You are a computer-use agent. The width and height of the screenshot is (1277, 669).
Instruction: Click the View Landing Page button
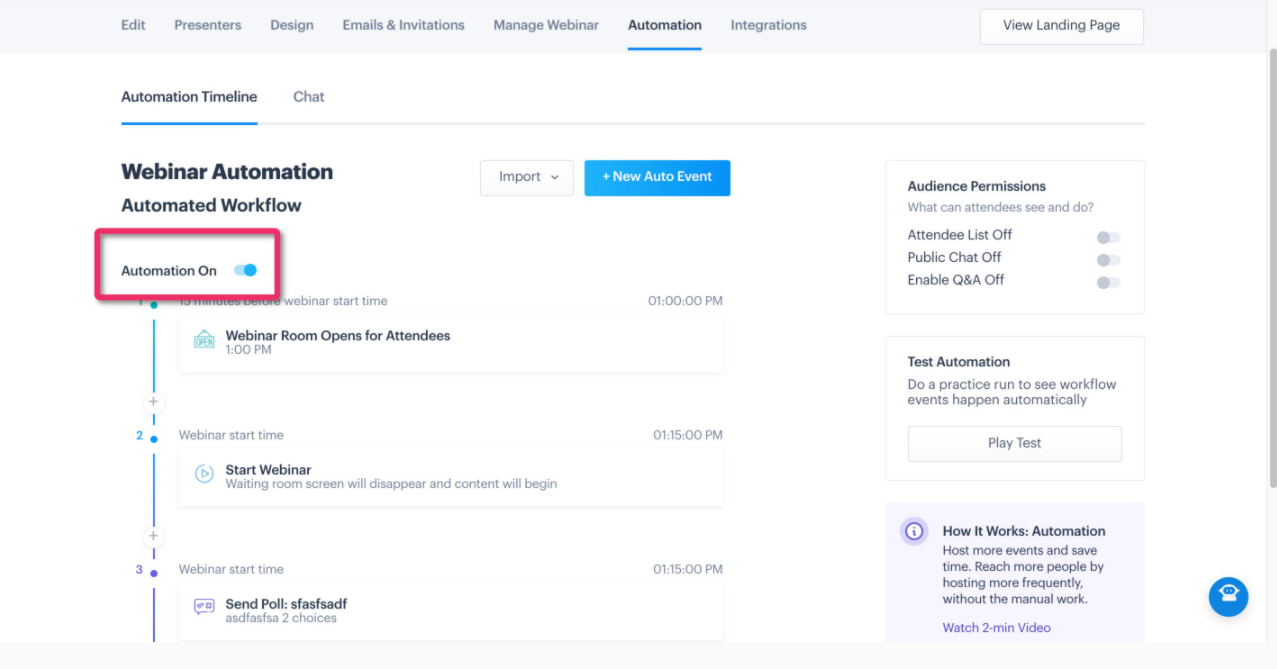(1061, 26)
